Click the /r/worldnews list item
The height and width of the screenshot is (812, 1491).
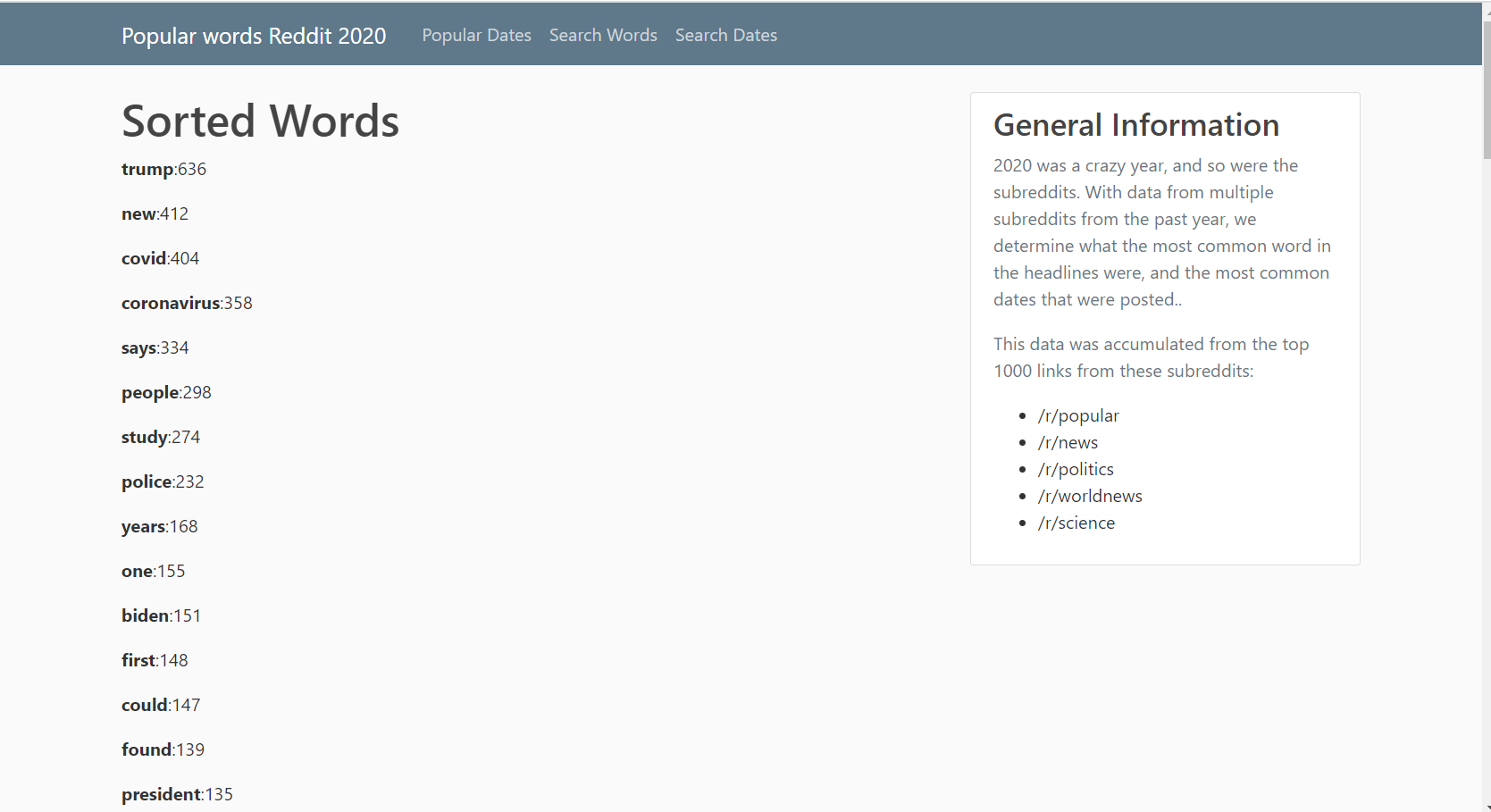1090,496
